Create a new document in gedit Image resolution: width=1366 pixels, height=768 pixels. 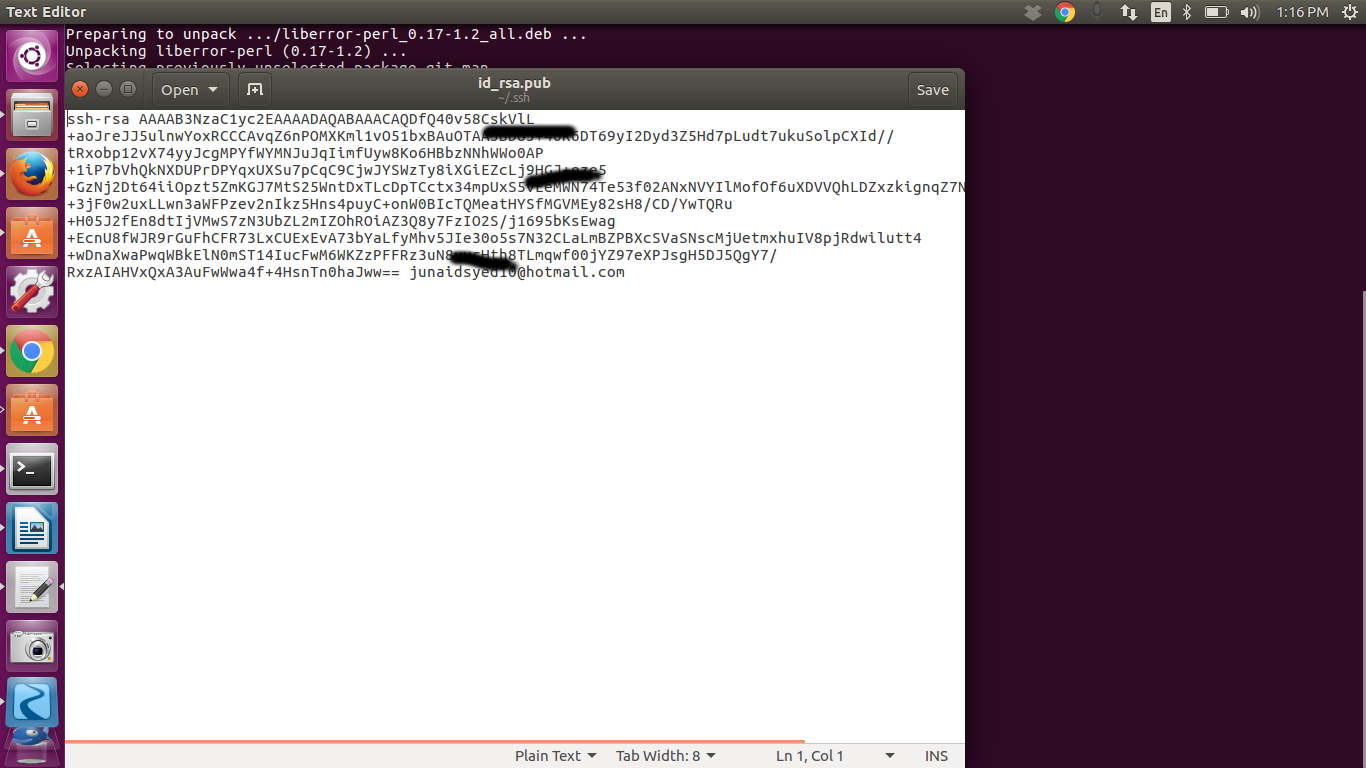[254, 89]
